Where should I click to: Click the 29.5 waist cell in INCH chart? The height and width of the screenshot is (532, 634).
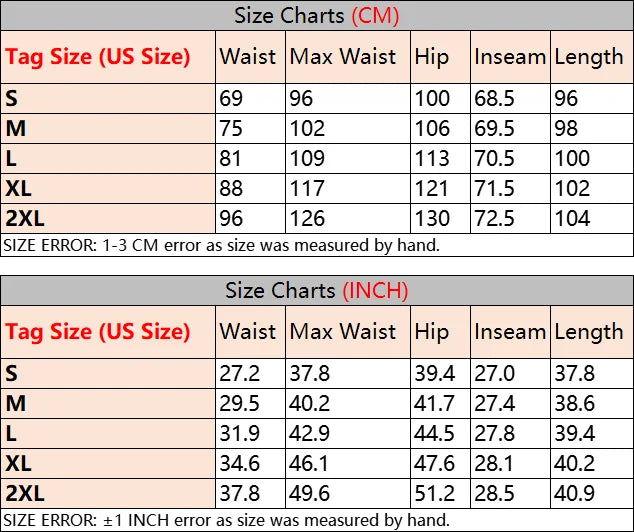(x=240, y=404)
